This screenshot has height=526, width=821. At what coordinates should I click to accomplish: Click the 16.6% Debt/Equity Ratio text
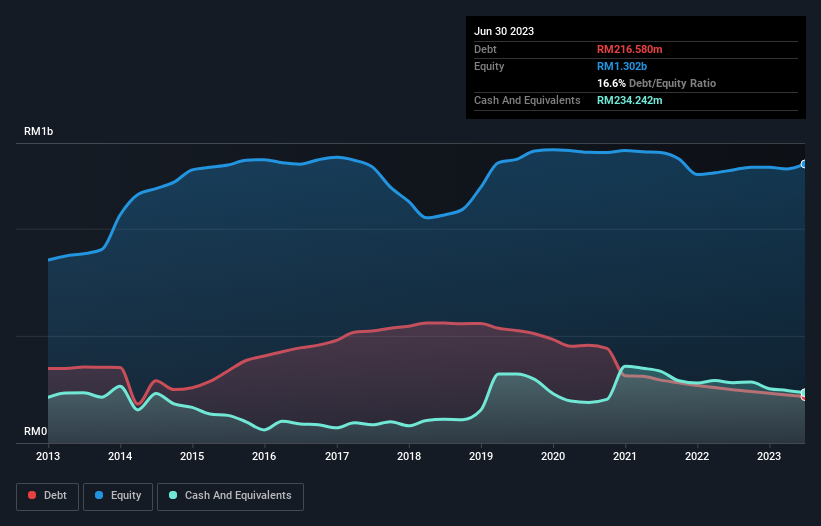[x=656, y=83]
